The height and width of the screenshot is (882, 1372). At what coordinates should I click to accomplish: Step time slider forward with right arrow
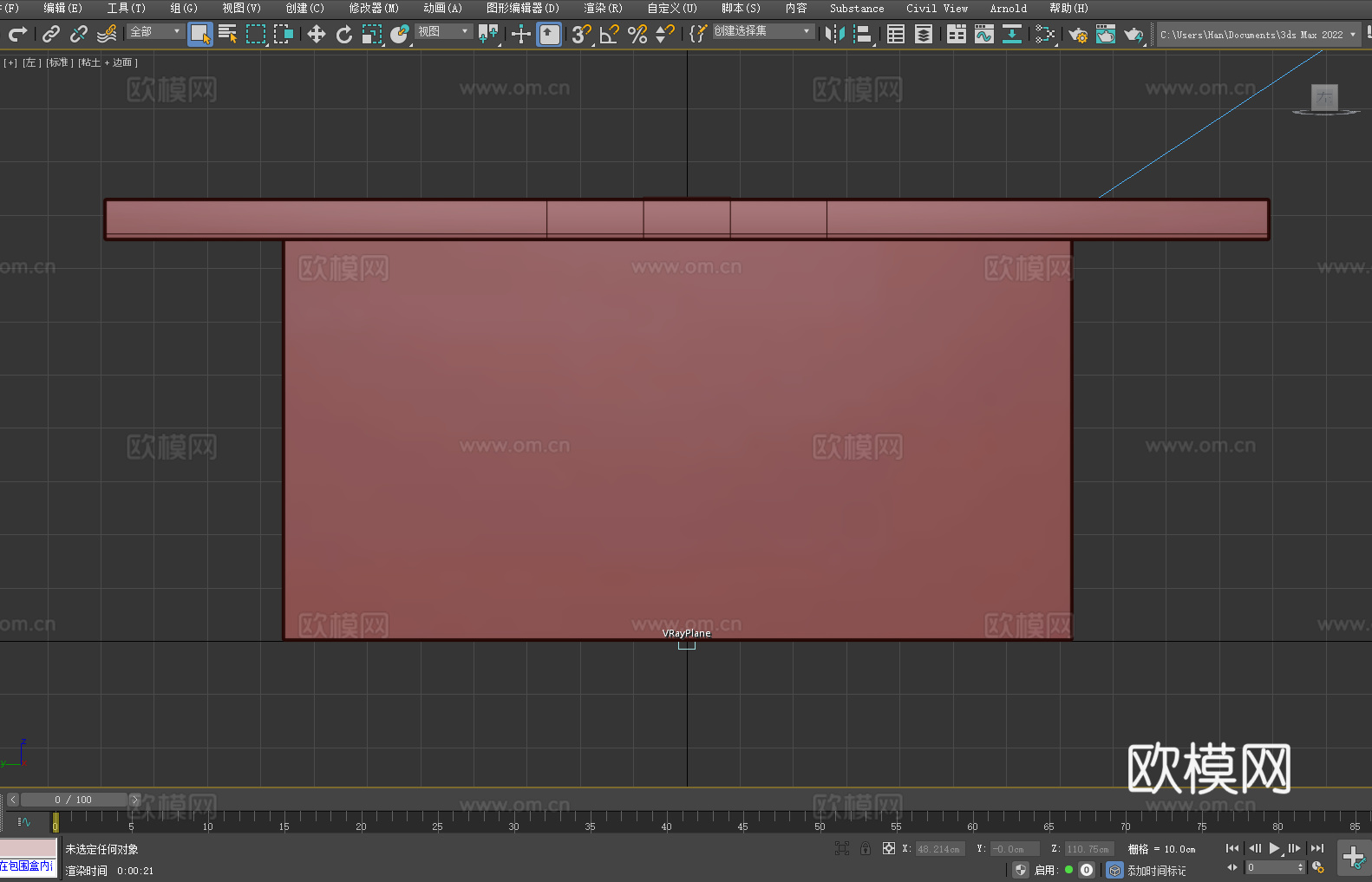point(134,800)
